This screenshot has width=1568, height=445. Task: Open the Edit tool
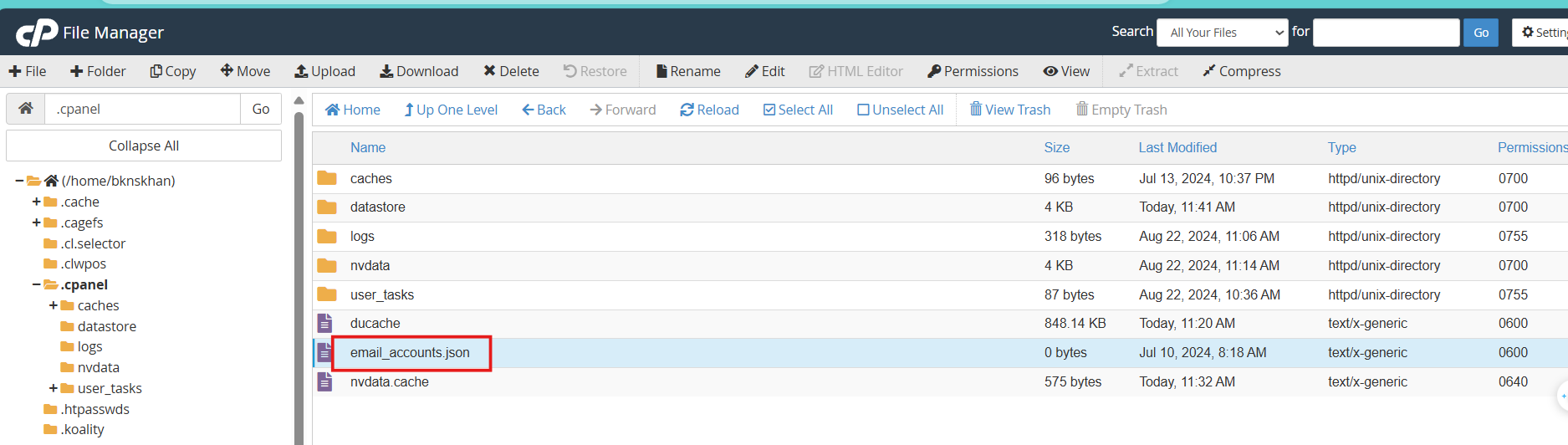(x=765, y=71)
